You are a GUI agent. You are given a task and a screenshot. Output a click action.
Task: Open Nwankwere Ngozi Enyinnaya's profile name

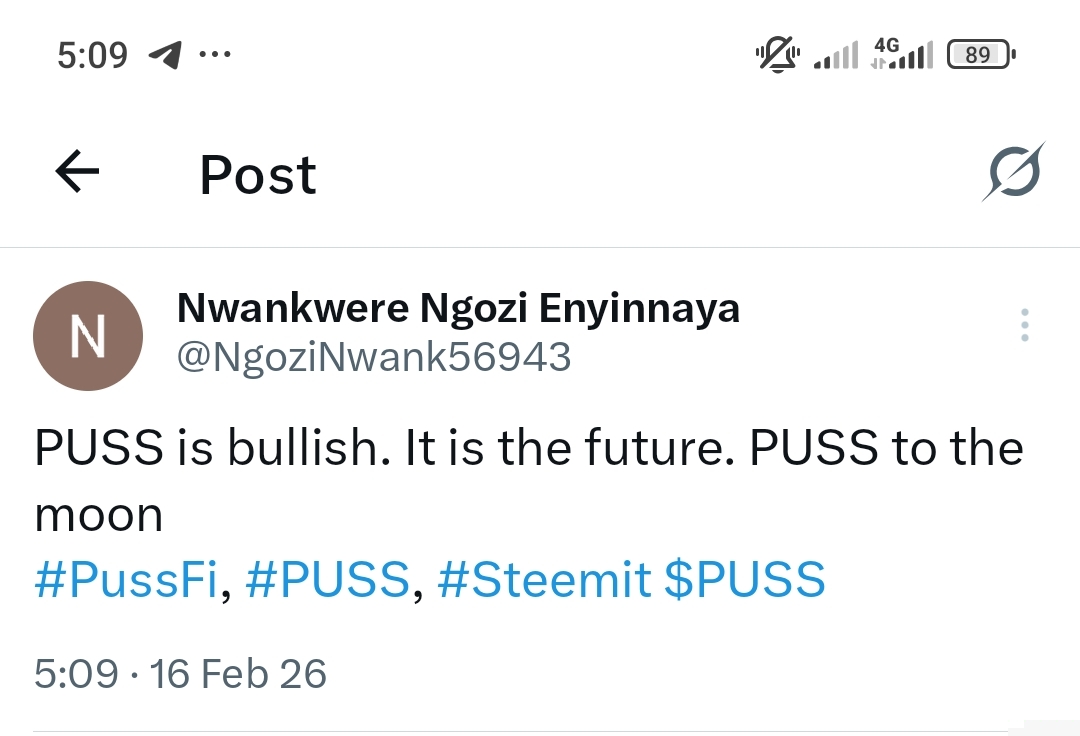tap(458, 309)
